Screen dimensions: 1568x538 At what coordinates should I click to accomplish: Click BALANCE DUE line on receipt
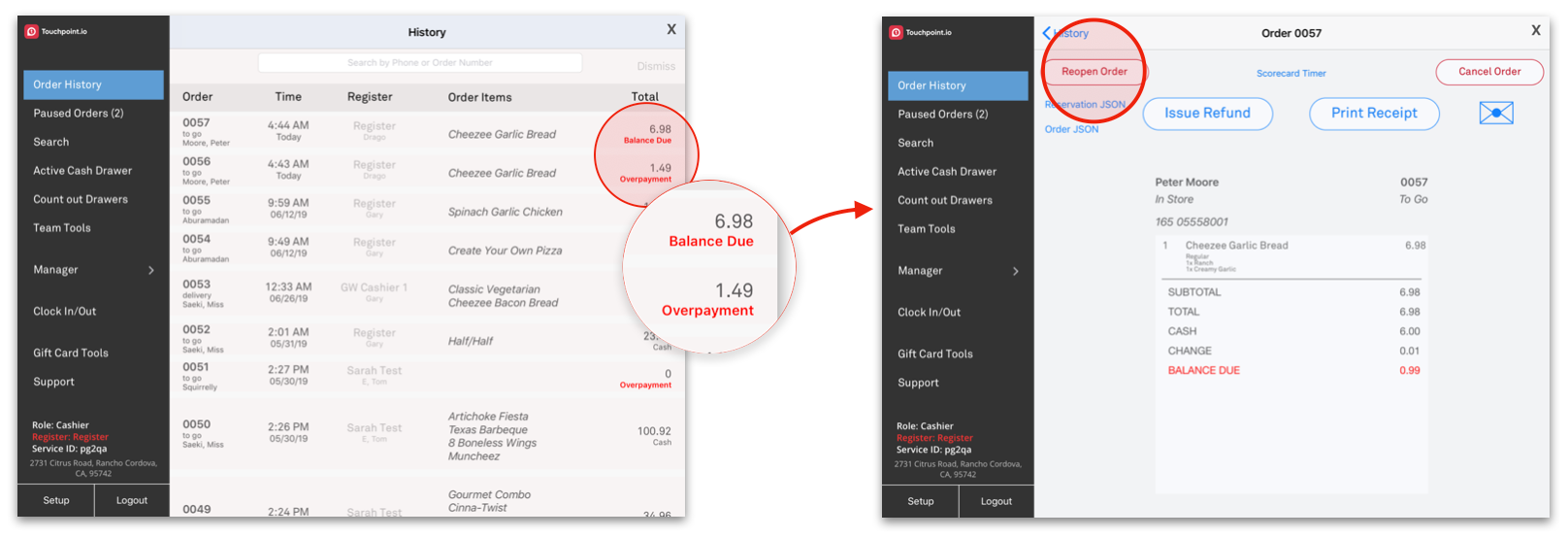point(1293,370)
